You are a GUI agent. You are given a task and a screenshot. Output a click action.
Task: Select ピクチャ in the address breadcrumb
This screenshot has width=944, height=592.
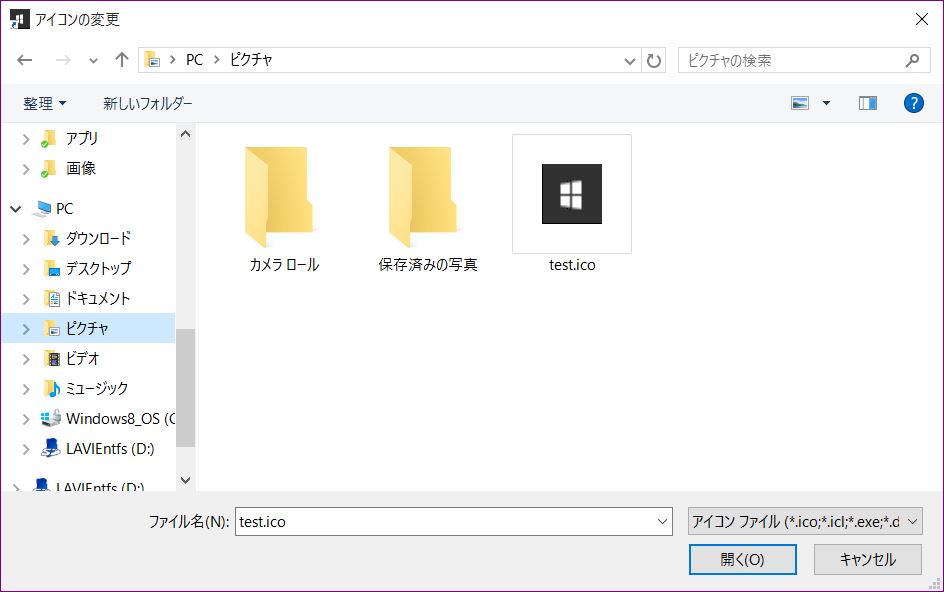pos(251,60)
